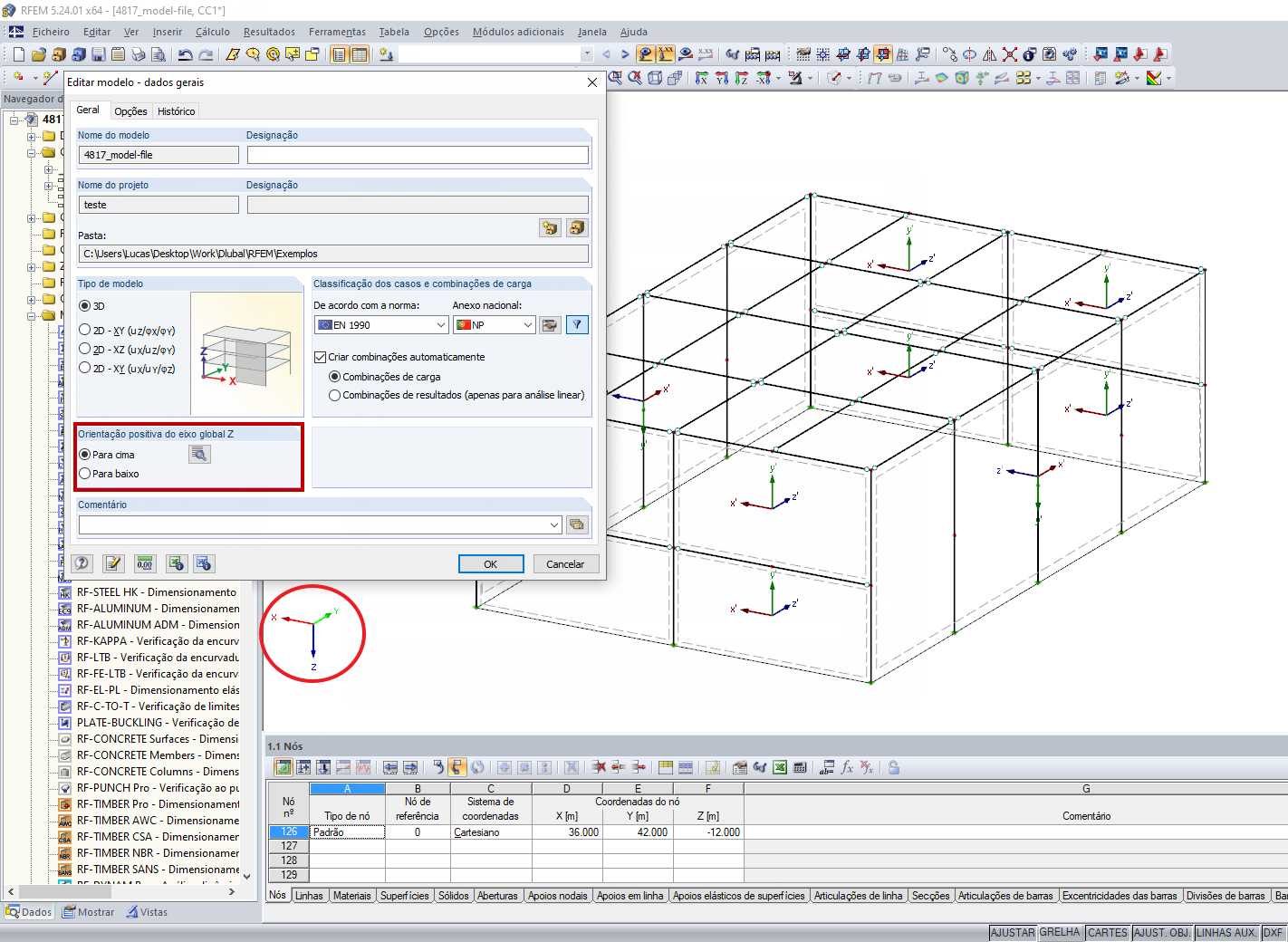Select 2D - XY (ux/uy/φz) model type
The image size is (1288, 942).
pos(85,369)
